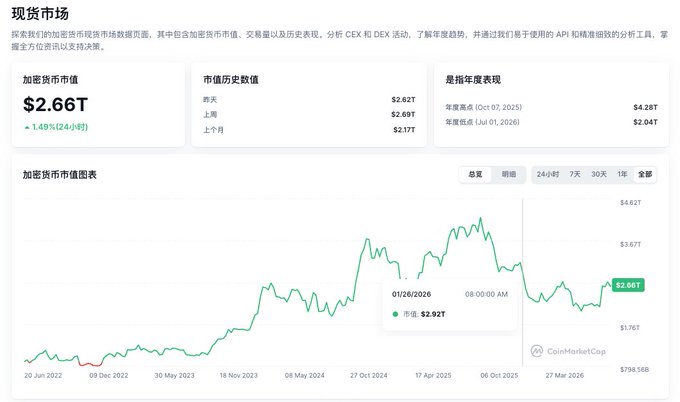The width and height of the screenshot is (680, 402).
Task: Click the 27 Mar 2026 x-axis label
Action: coord(565,376)
